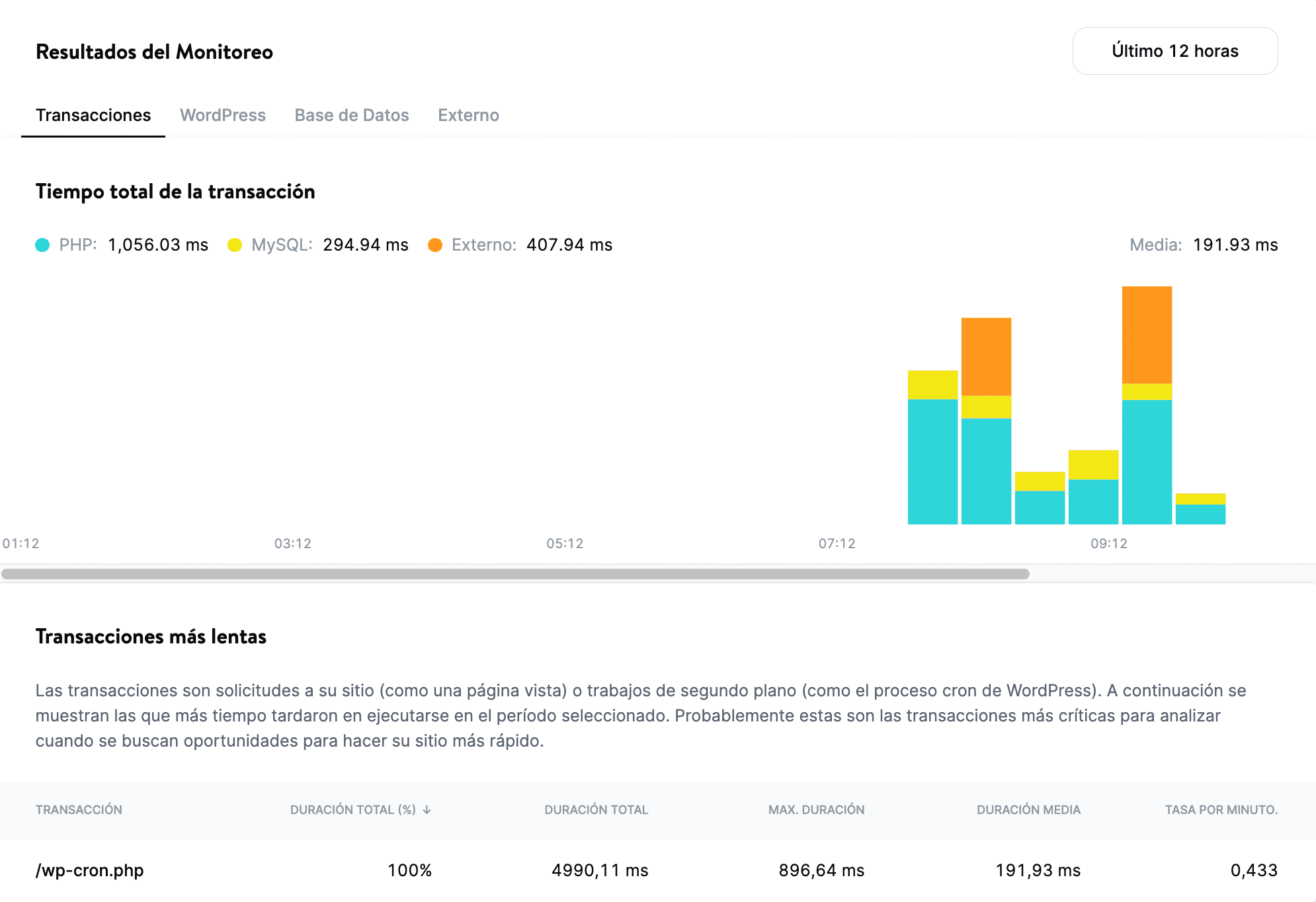Sort by the Transacción column header
This screenshot has height=902, width=1316.
(x=79, y=810)
